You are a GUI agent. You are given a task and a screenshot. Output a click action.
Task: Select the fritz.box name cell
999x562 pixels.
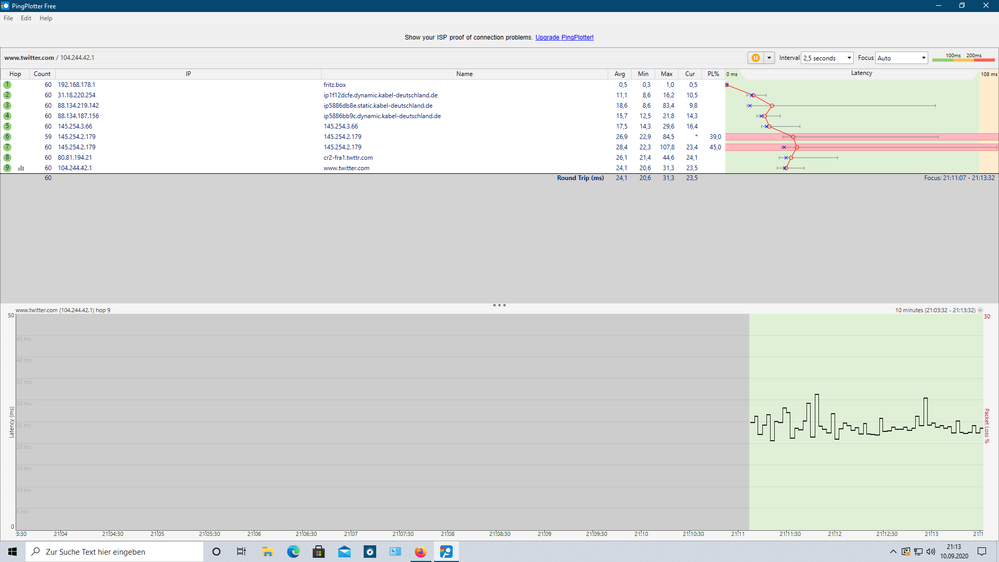coord(334,85)
